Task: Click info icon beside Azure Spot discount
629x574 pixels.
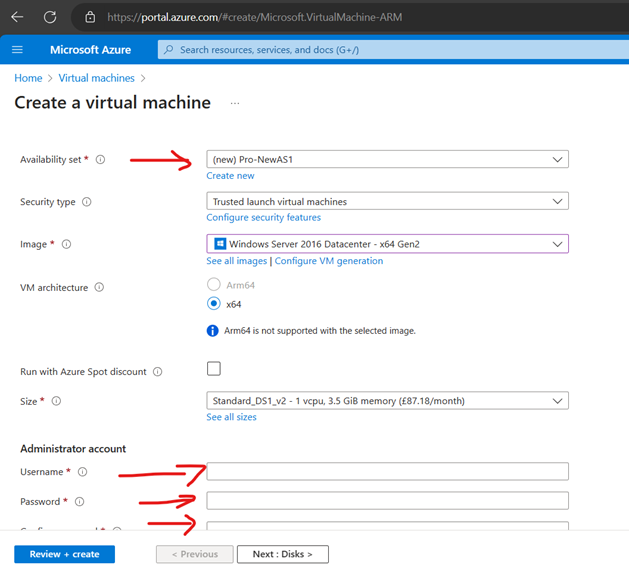Action: click(158, 372)
